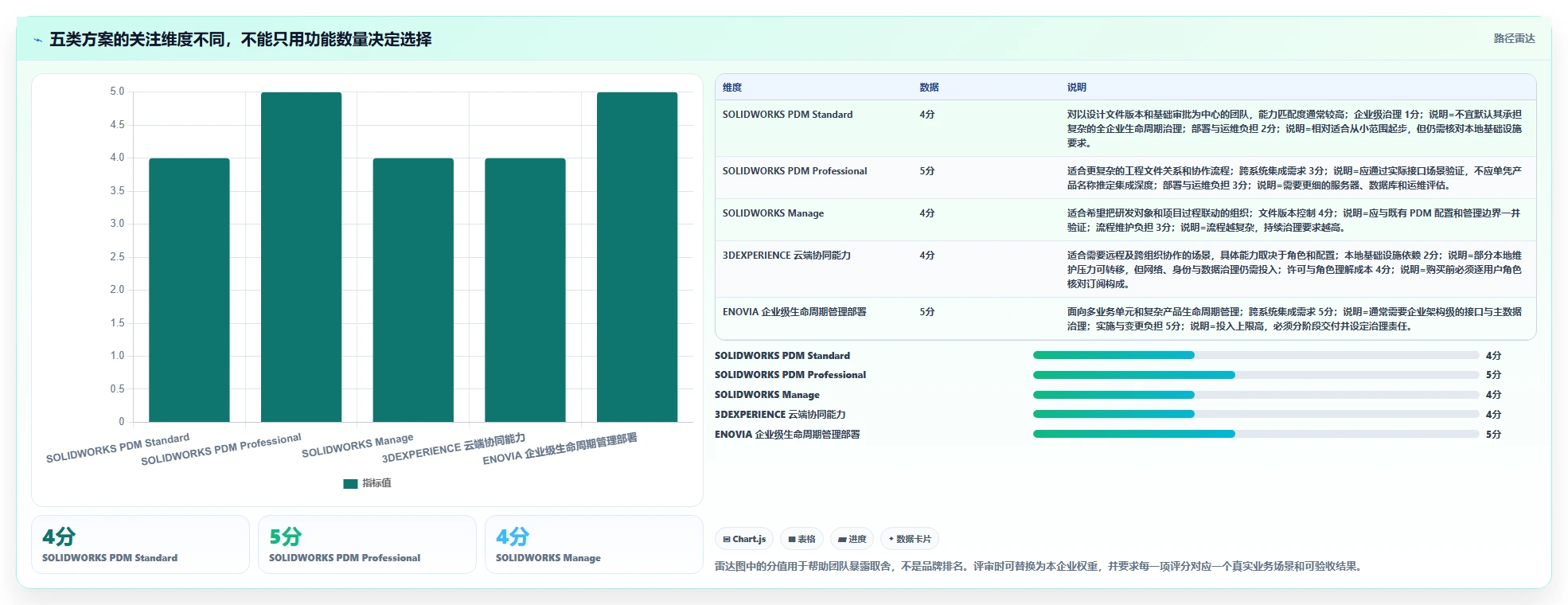Click the bold SOLIDWORKS PDM Standard progress label
Viewport: 1568px width, 605px height.
(782, 356)
